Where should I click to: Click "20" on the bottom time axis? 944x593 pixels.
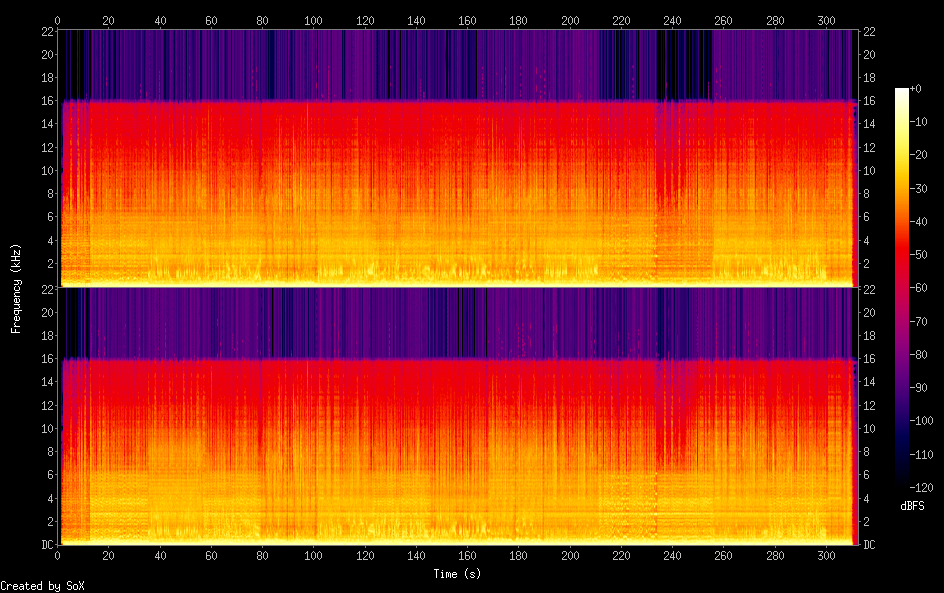[x=108, y=556]
